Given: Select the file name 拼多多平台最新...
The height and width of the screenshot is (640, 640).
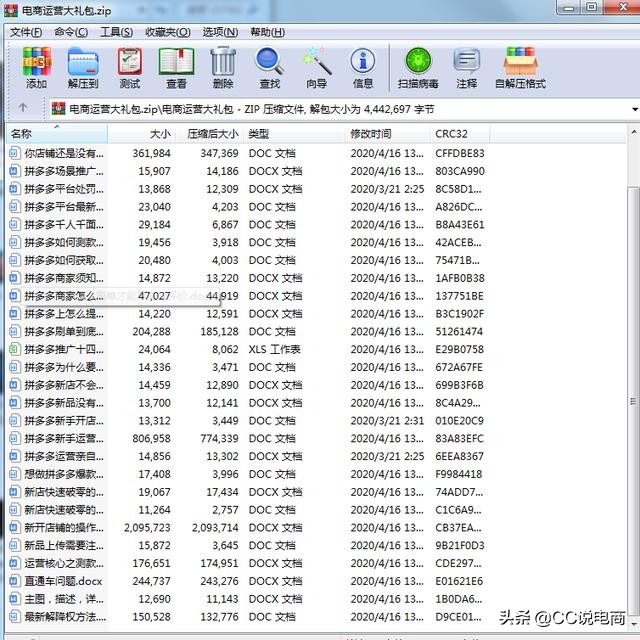Looking at the screenshot, I should click(x=64, y=207).
